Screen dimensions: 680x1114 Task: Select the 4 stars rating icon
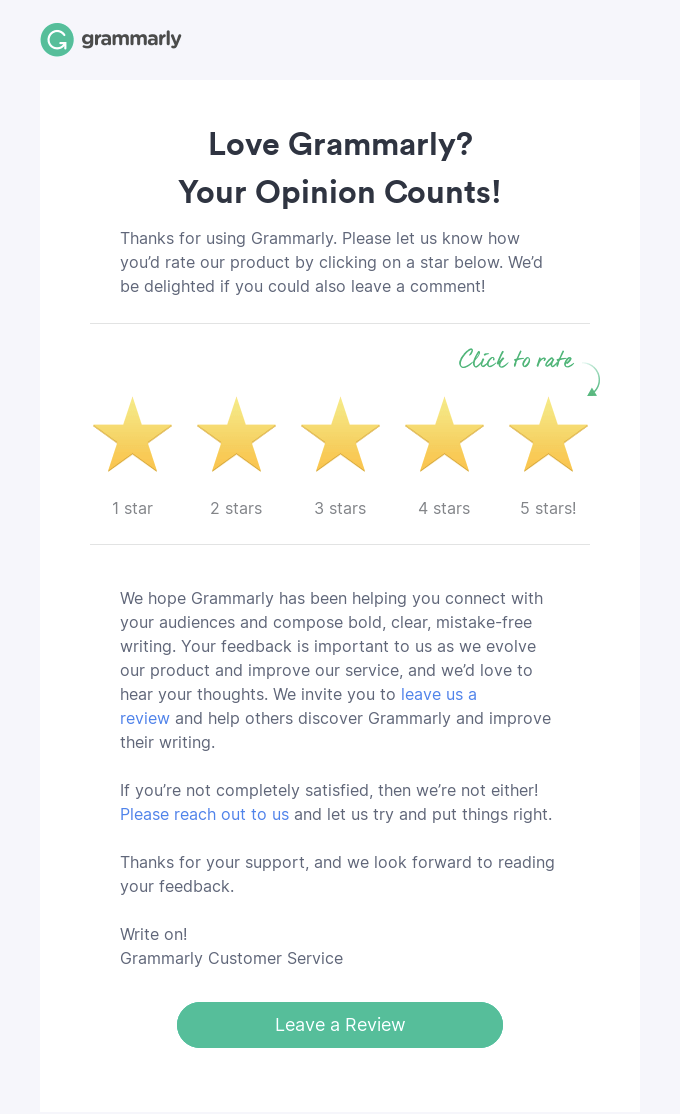click(444, 435)
